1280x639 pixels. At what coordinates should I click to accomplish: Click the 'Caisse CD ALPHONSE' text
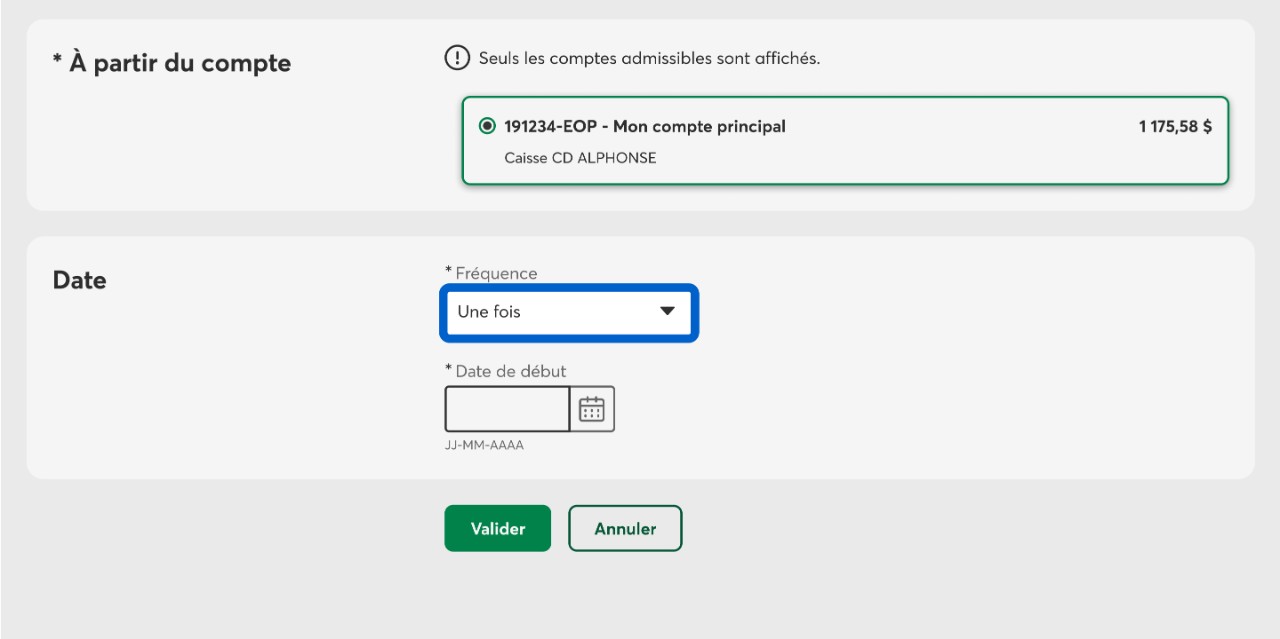pos(581,158)
